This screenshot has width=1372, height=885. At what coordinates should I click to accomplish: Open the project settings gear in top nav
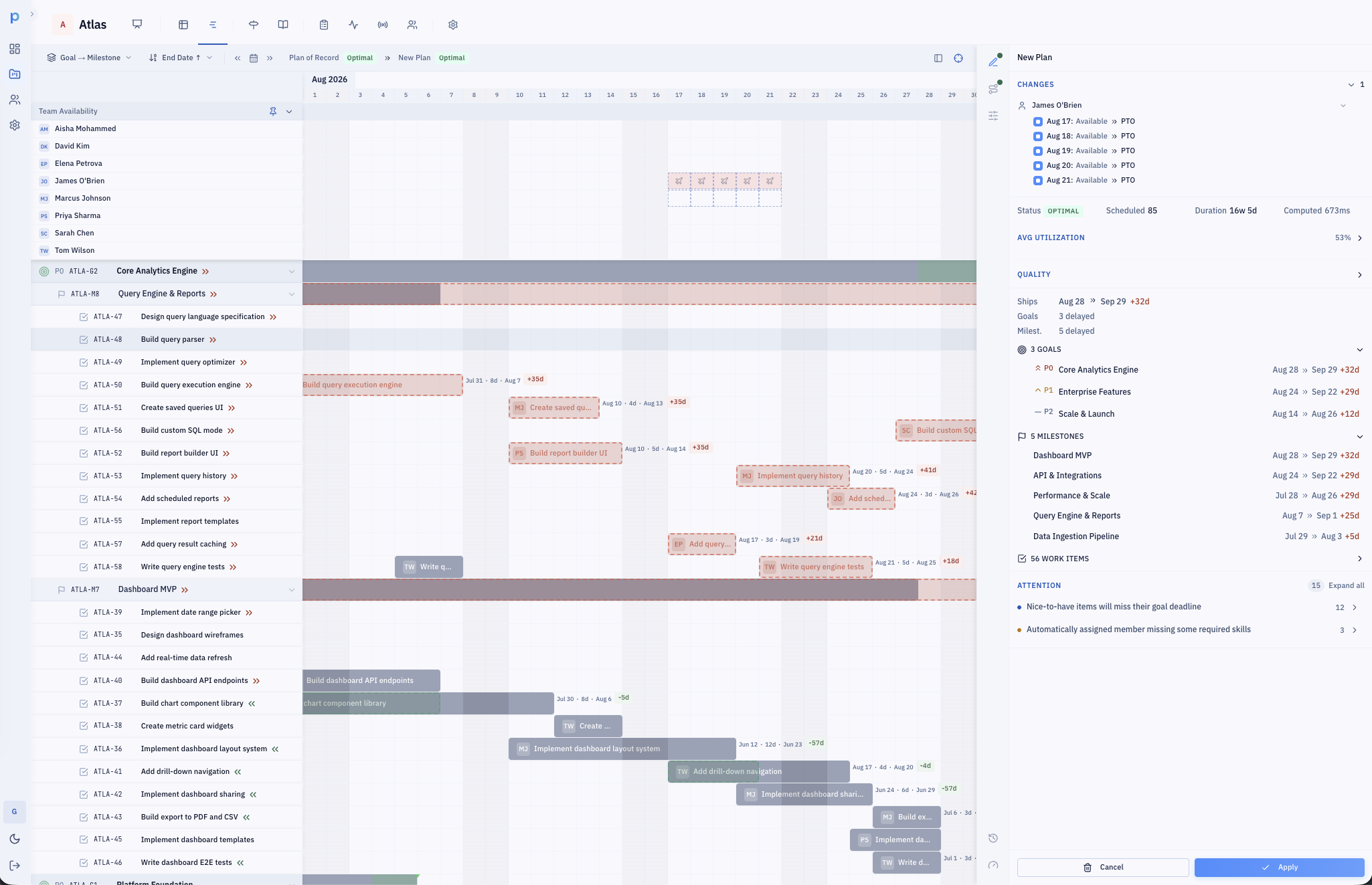click(453, 25)
